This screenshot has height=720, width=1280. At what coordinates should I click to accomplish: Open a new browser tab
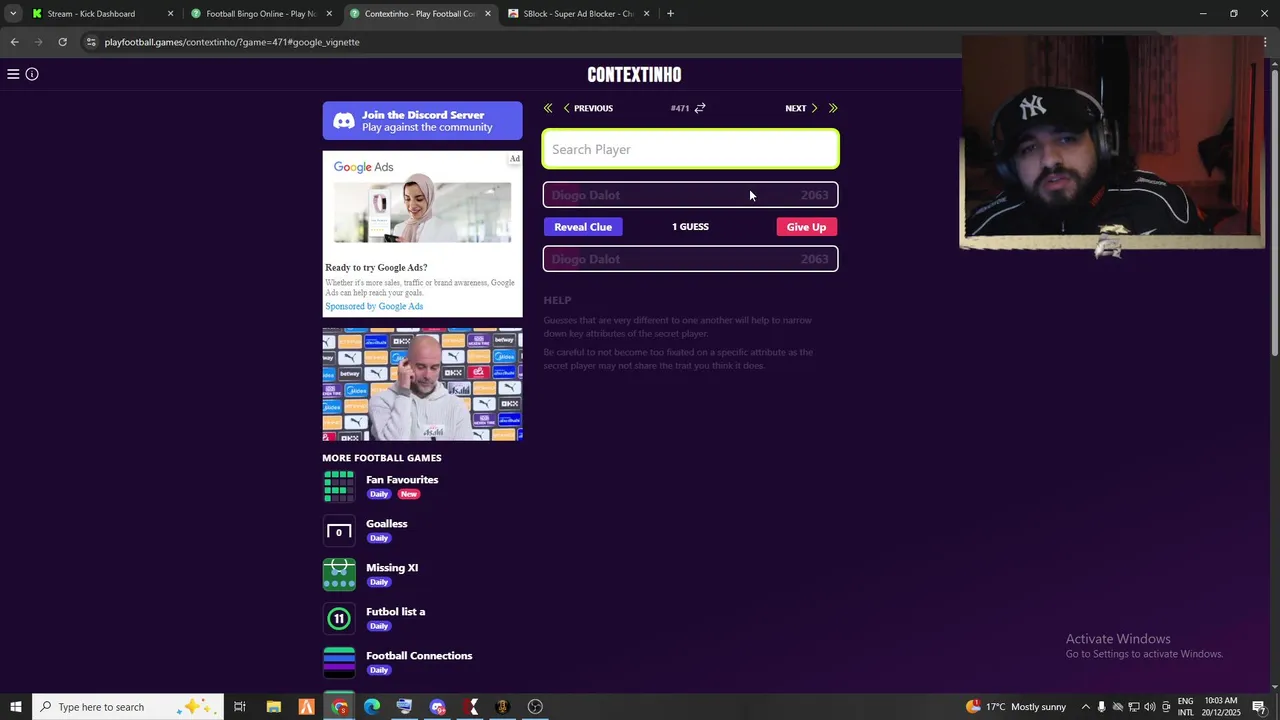point(670,14)
